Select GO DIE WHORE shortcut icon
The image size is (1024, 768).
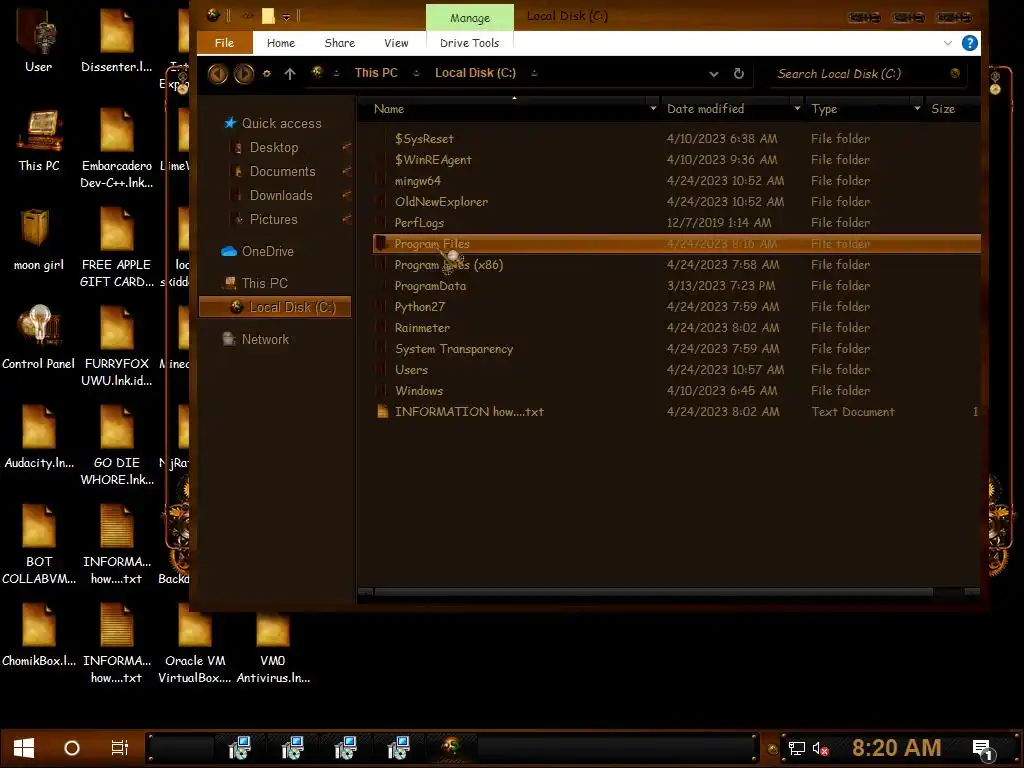tap(116, 446)
